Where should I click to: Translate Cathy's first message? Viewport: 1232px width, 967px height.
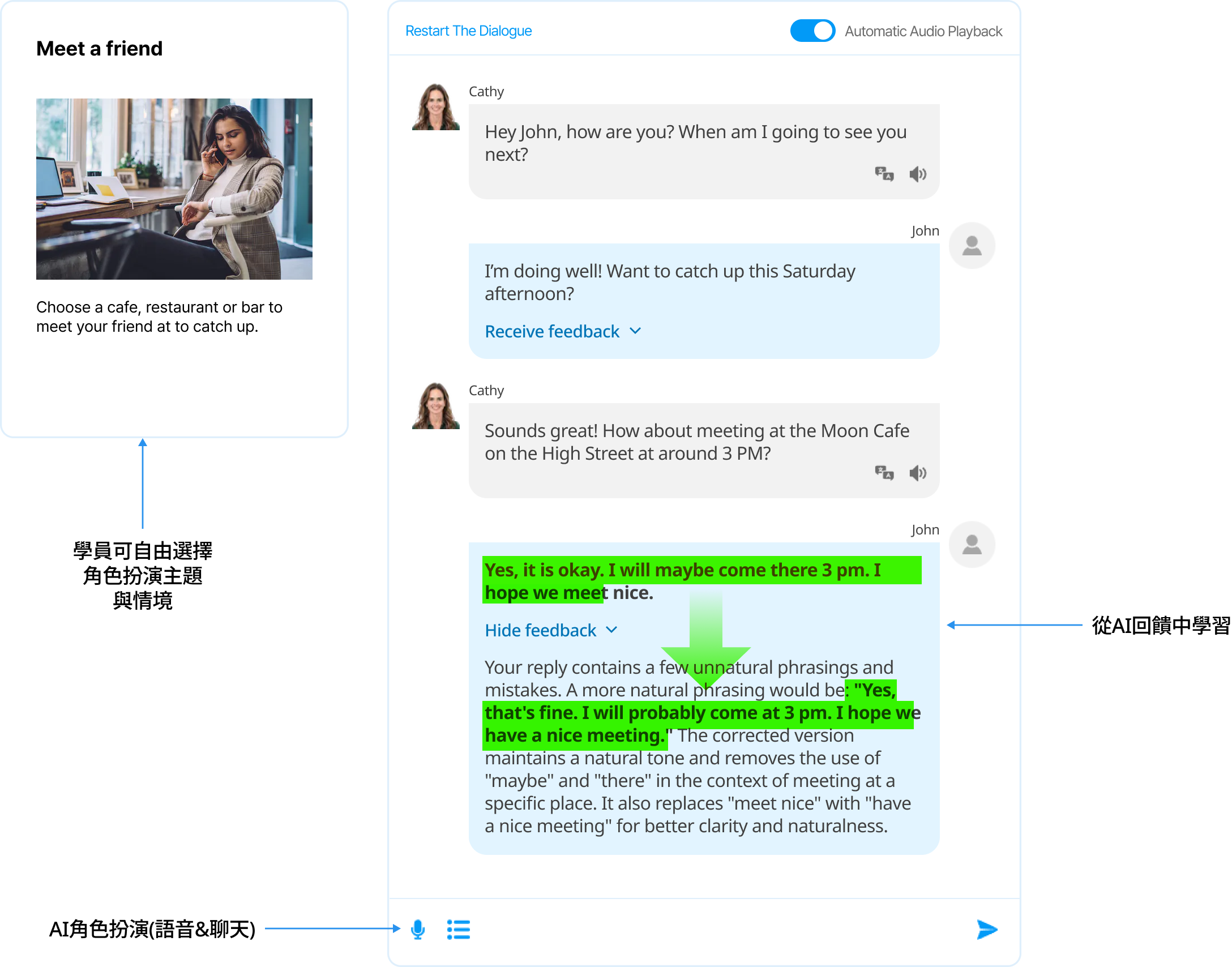[x=884, y=174]
